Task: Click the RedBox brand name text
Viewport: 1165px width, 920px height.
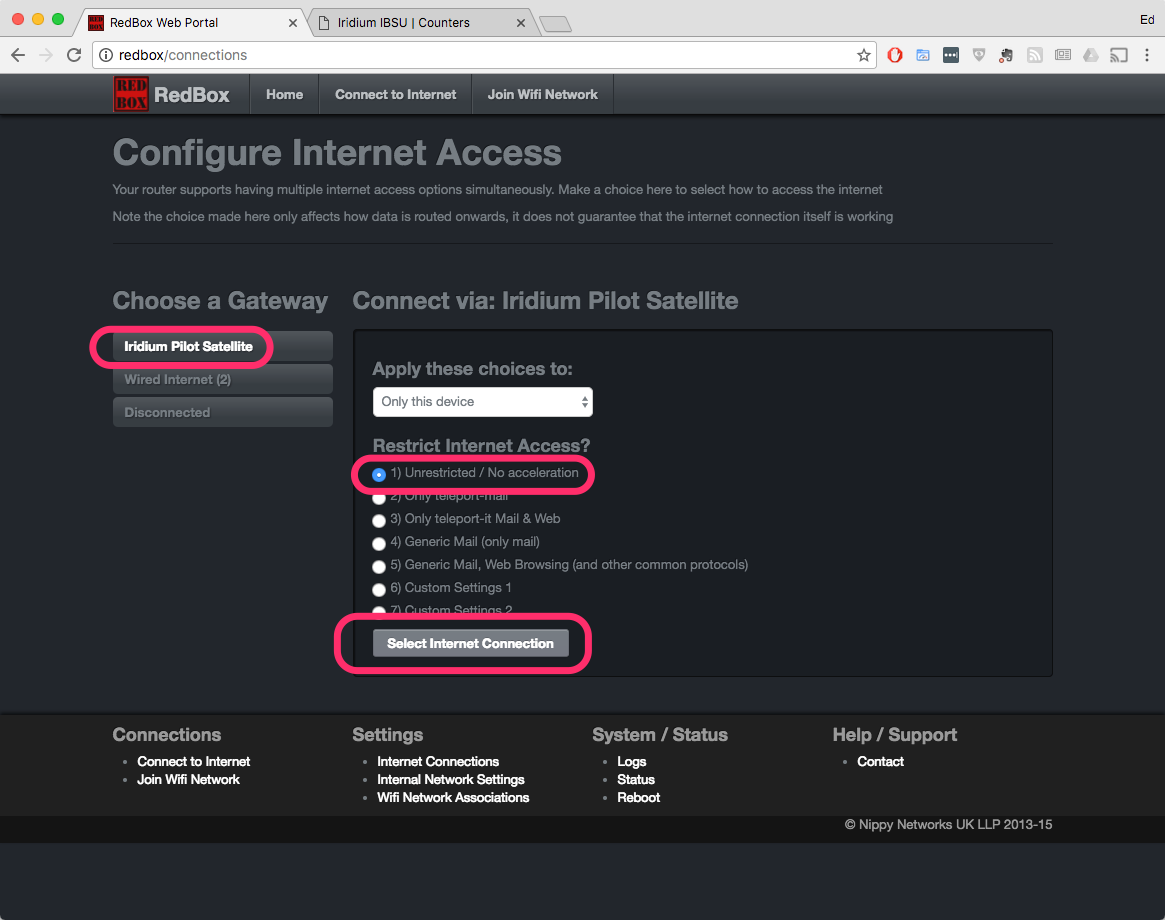Action: [192, 95]
